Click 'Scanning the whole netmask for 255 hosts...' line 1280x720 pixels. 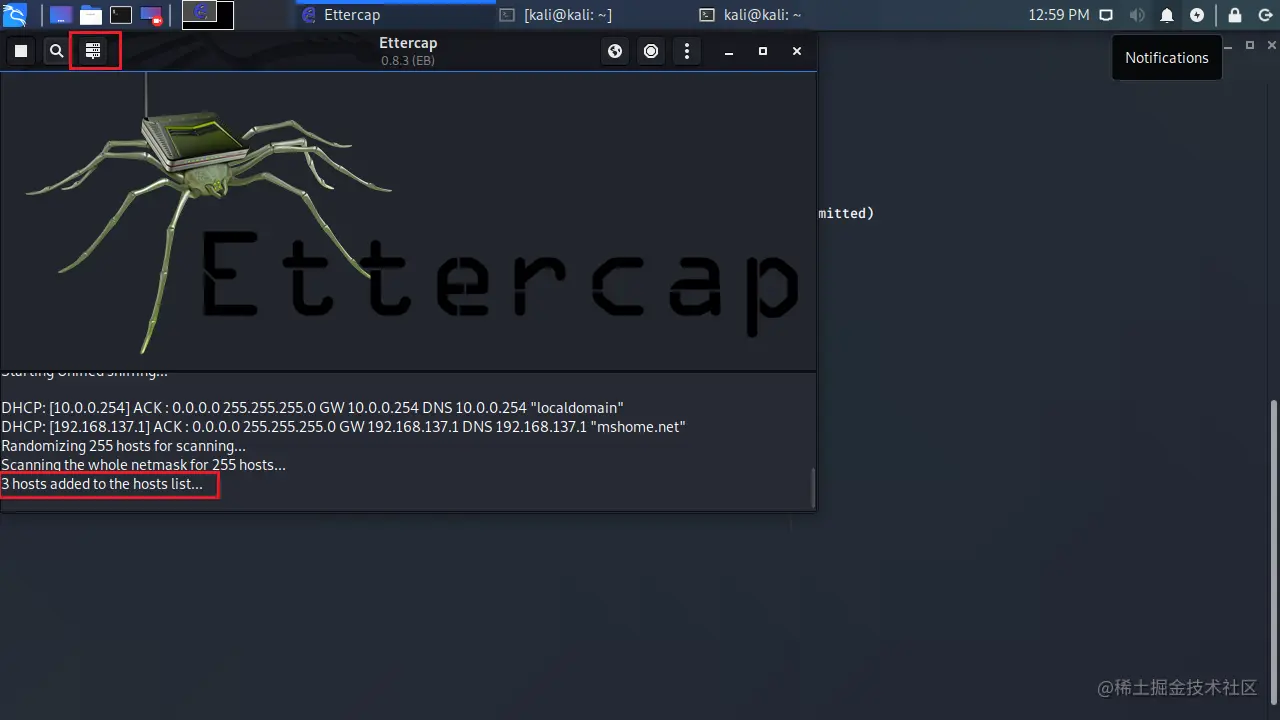[144, 465]
